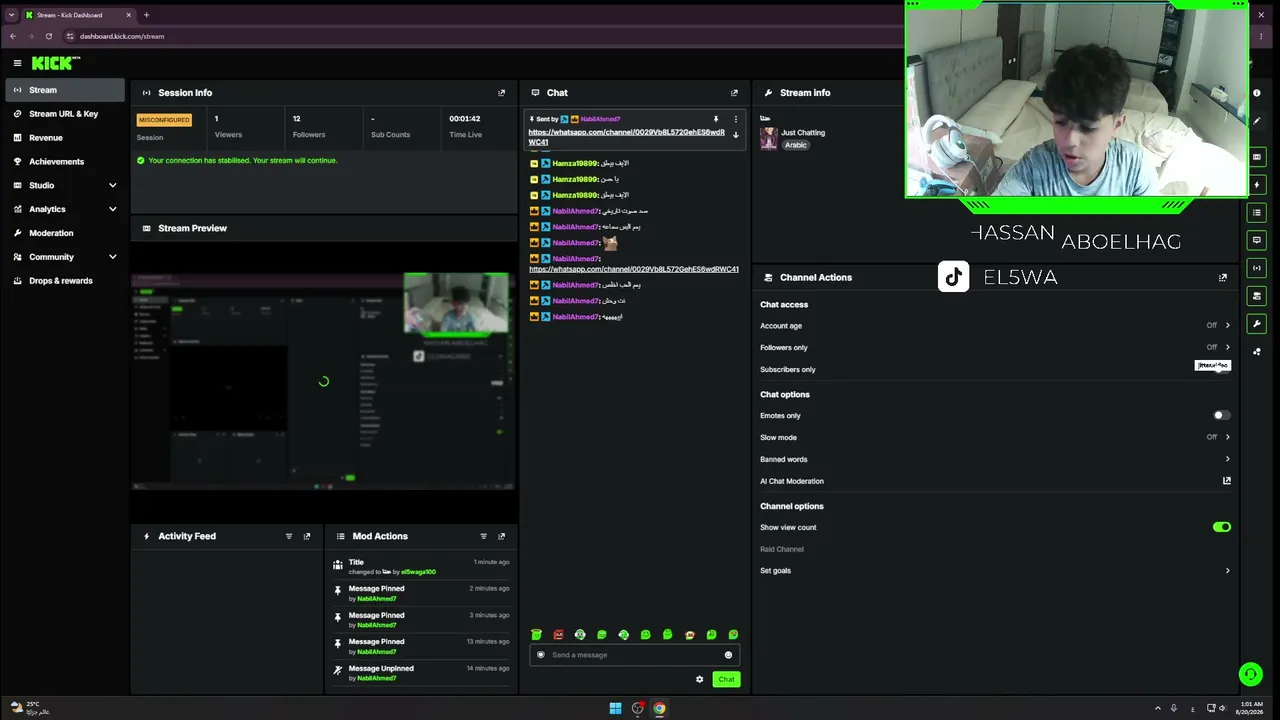The width and height of the screenshot is (1280, 720).
Task: Pop out the Activity Feed panel
Action: pos(307,536)
